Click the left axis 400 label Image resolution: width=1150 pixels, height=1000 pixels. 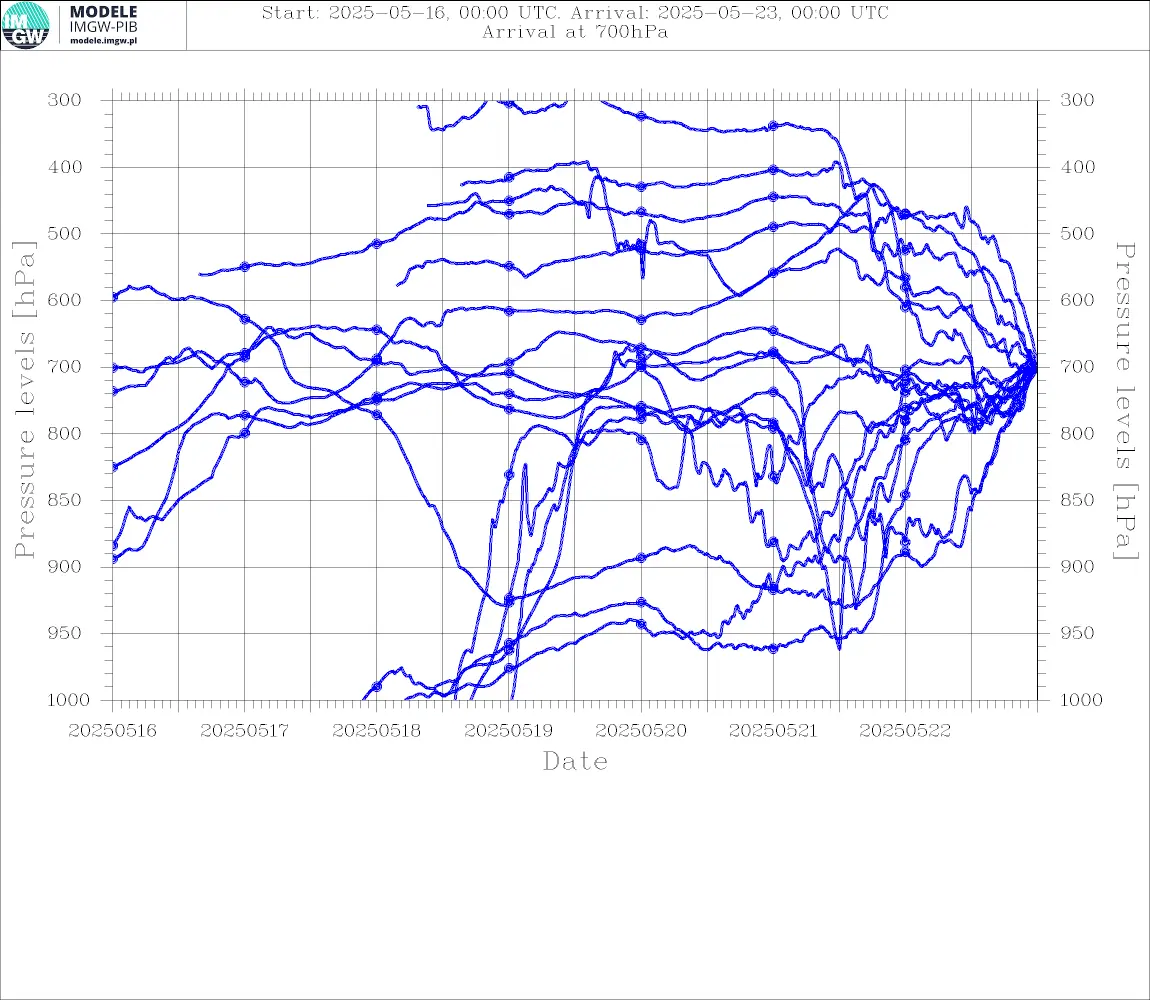pyautogui.click(x=65, y=167)
